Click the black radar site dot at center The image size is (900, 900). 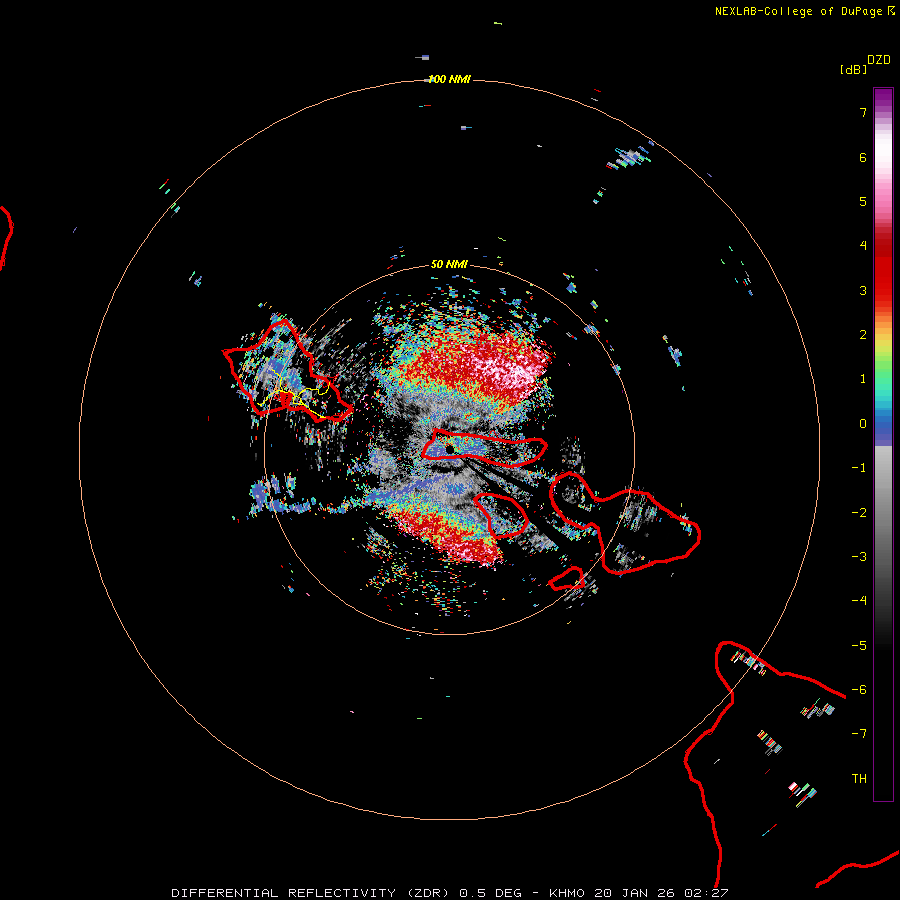click(449, 449)
